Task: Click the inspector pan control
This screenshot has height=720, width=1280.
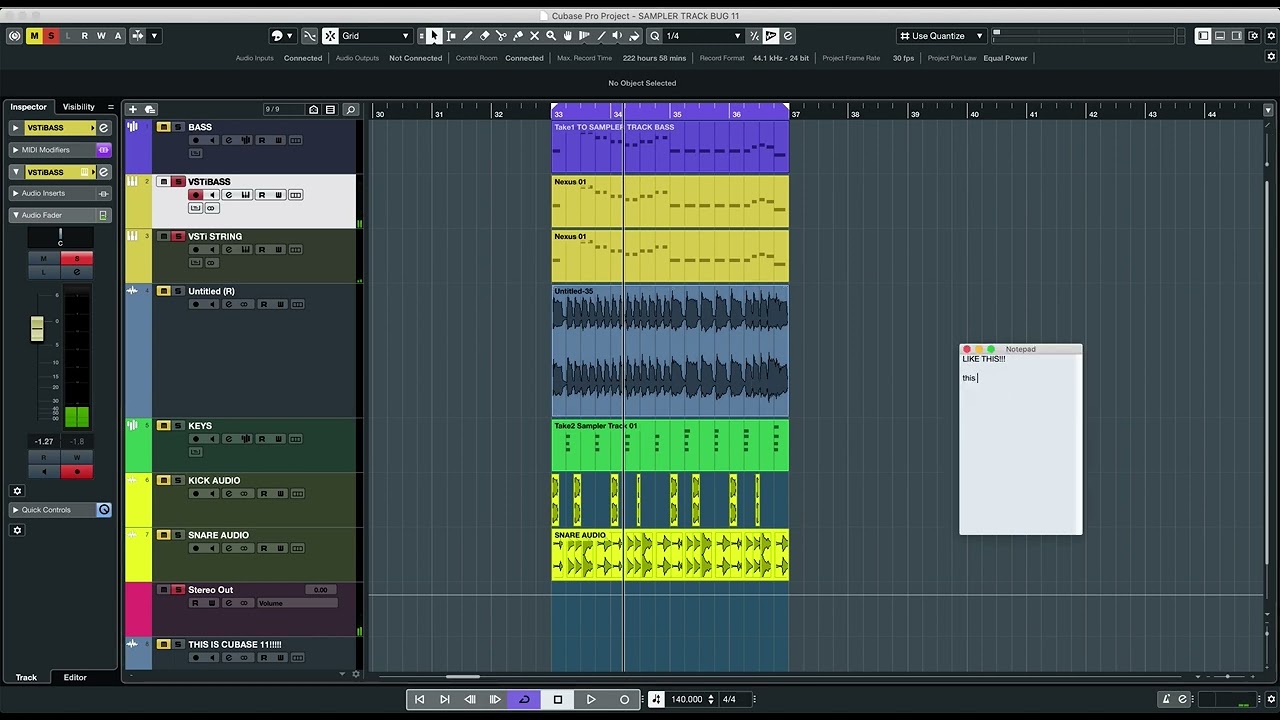Action: pyautogui.click(x=60, y=238)
